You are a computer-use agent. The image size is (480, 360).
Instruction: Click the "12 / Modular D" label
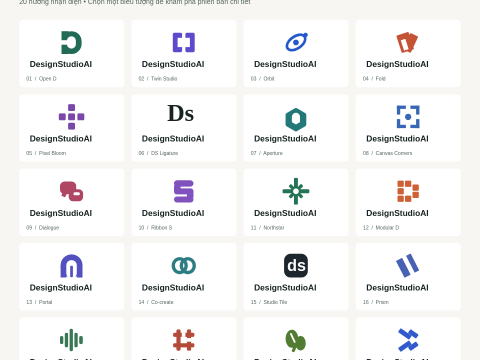(x=381, y=228)
